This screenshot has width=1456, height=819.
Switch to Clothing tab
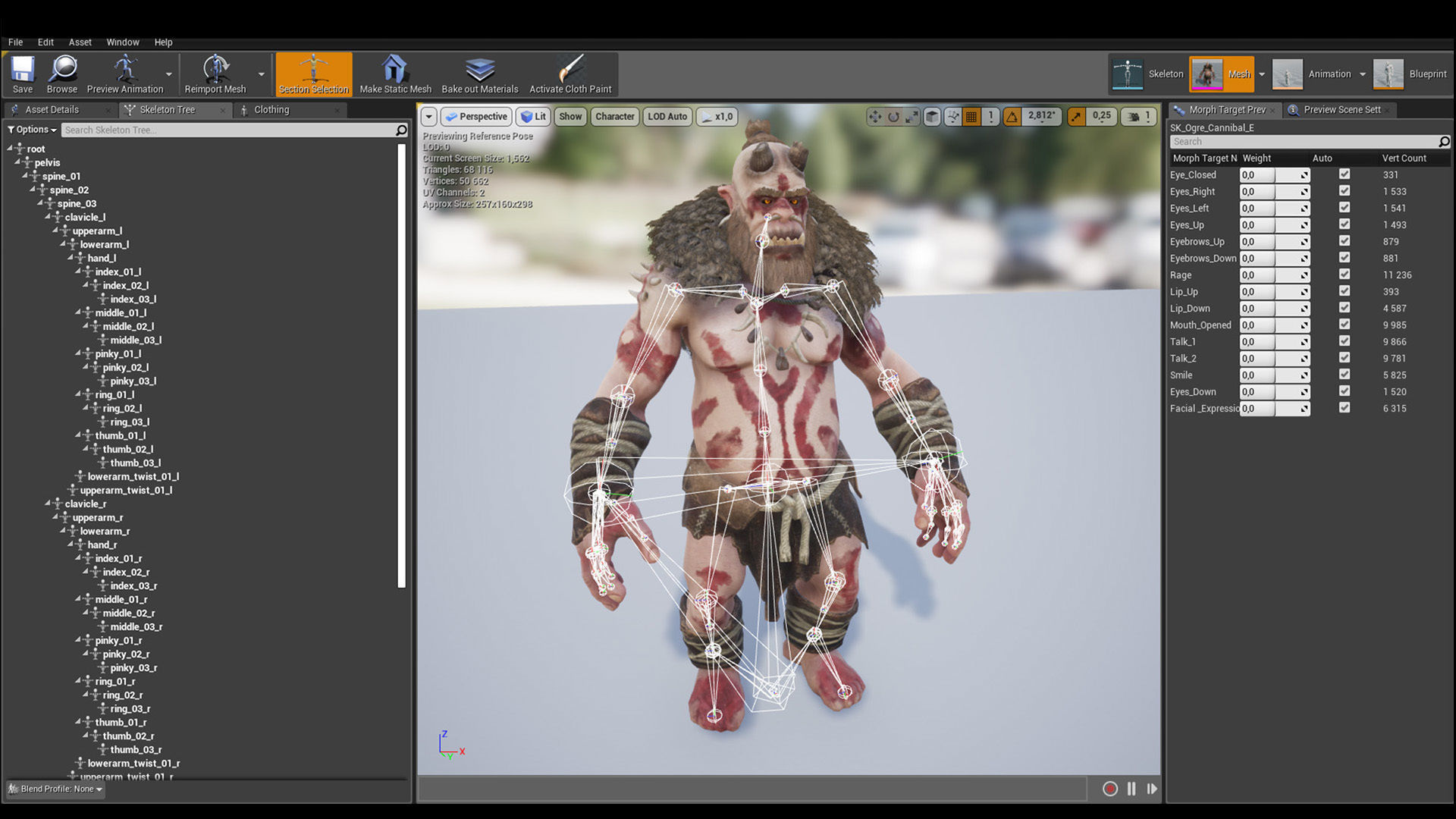(271, 110)
